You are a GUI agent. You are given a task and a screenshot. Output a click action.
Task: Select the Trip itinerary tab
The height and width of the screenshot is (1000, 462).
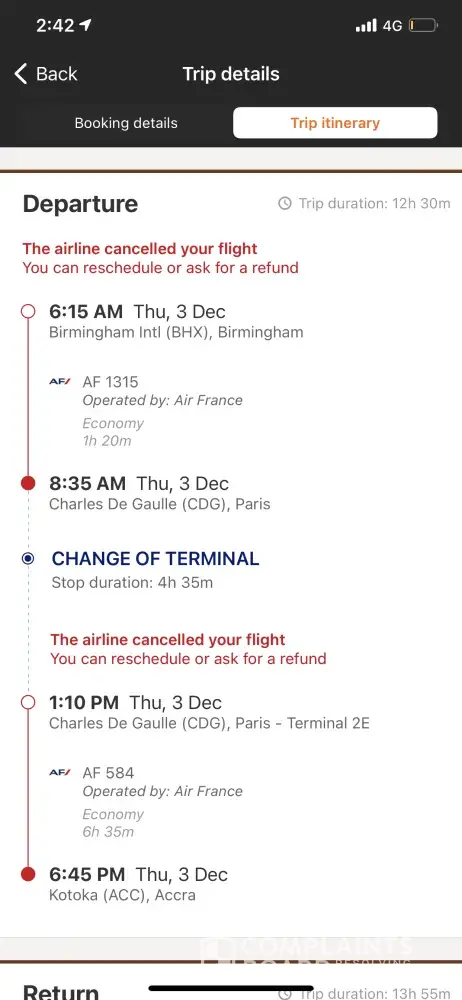(x=335, y=123)
